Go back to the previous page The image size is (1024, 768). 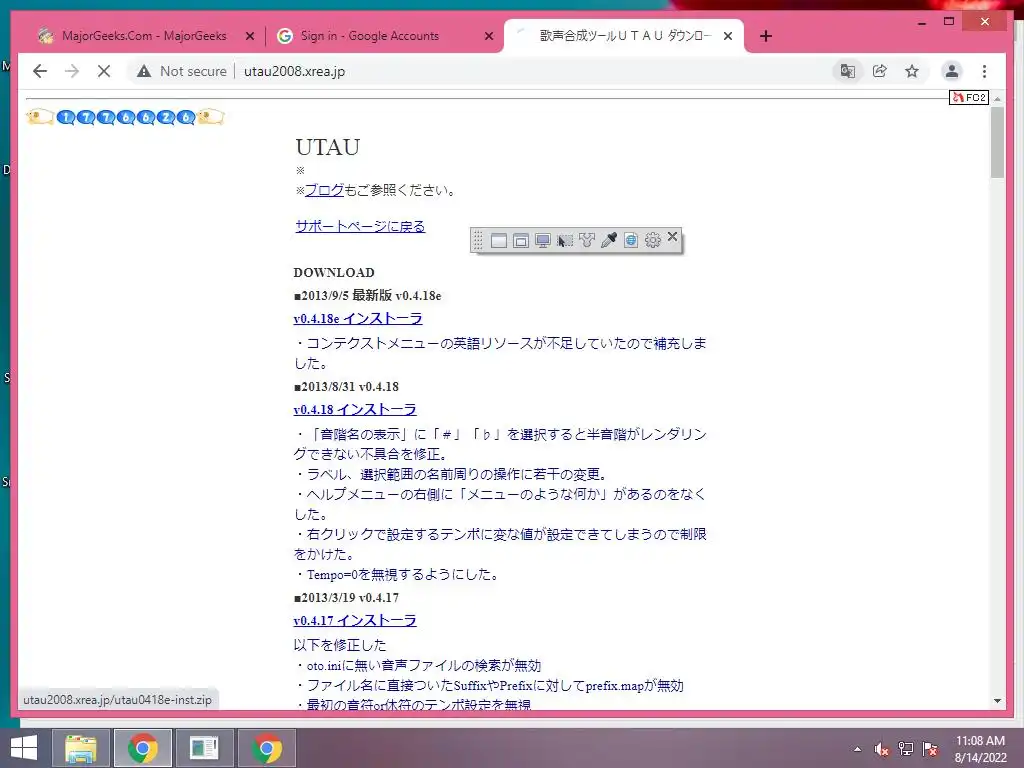(40, 71)
